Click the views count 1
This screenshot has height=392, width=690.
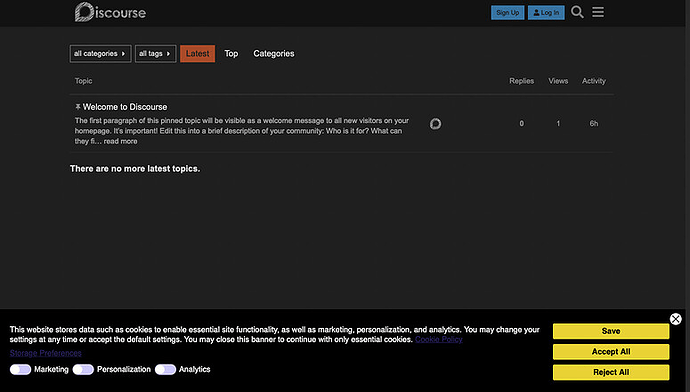[x=558, y=124]
